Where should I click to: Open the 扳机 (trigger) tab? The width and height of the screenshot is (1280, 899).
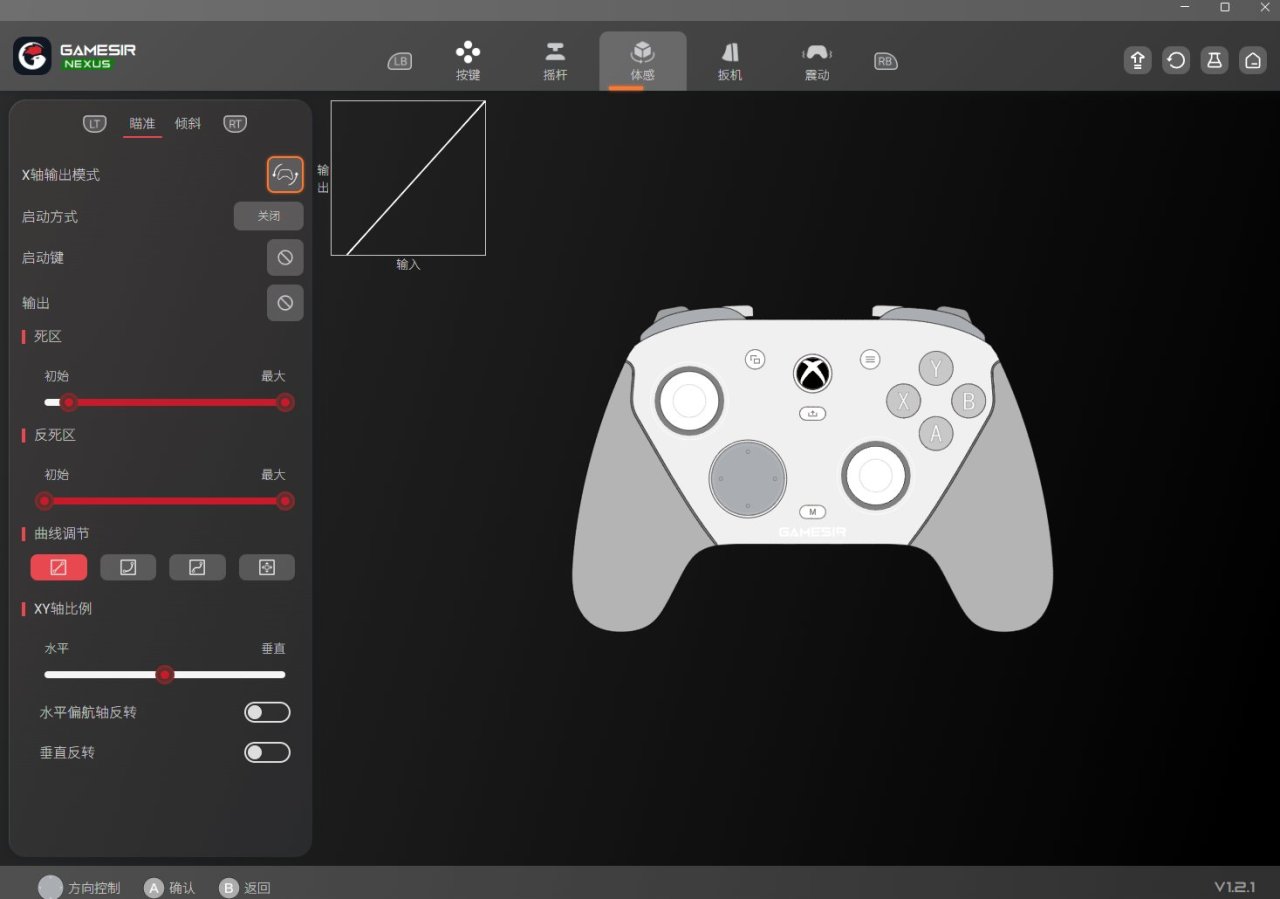[730, 61]
